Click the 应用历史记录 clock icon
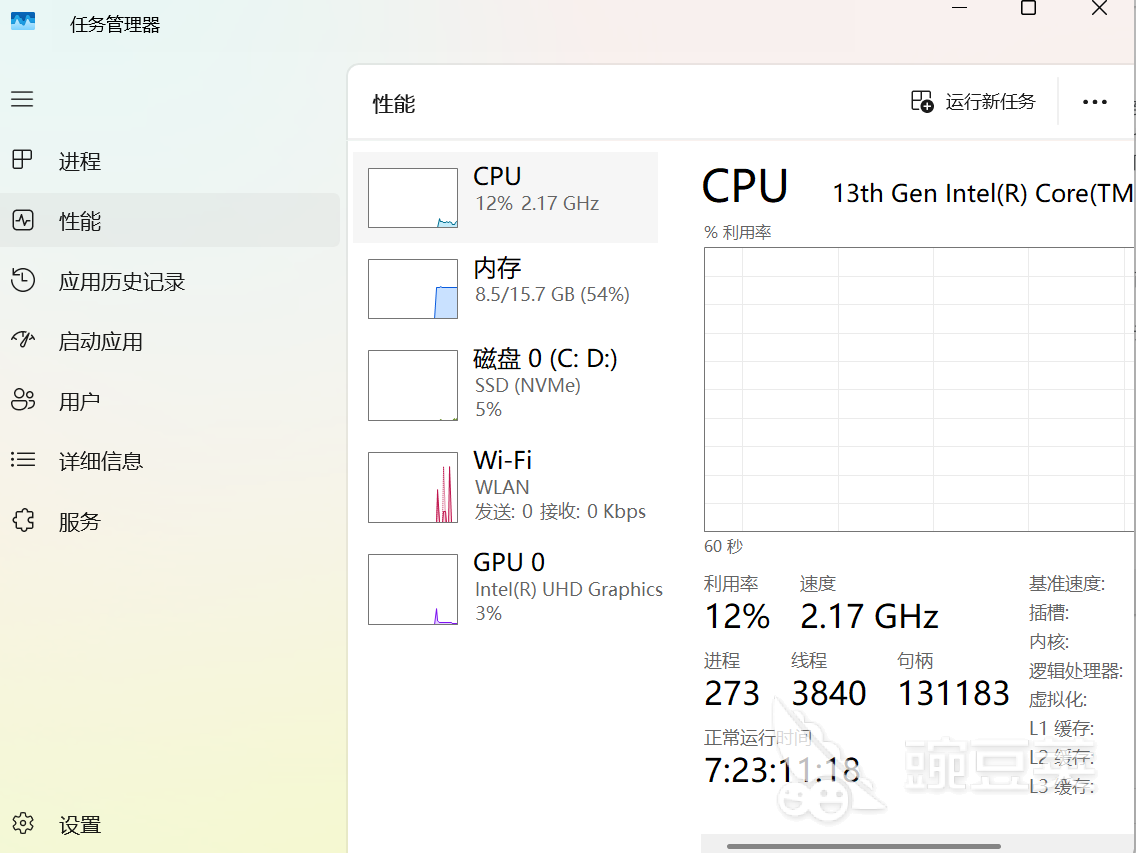Viewport: 1136px width, 853px height. (x=22, y=280)
